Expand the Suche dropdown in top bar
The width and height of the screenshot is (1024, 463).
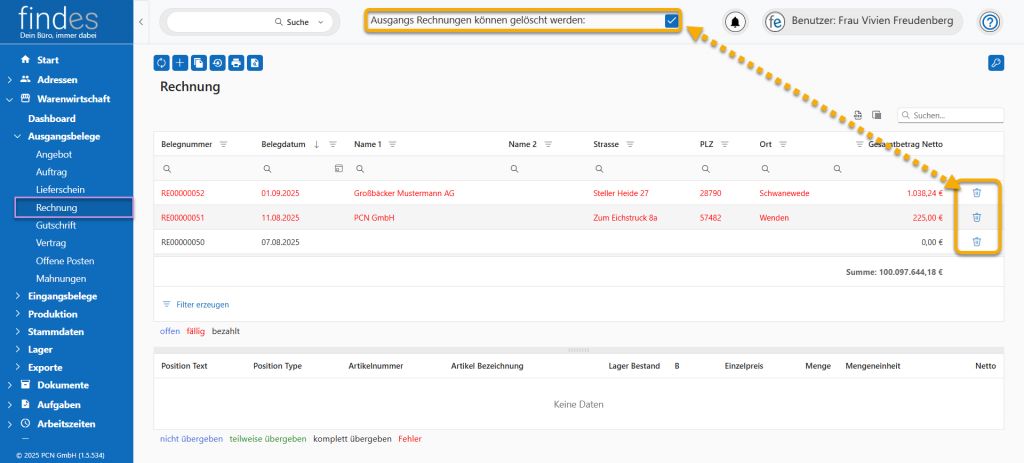pyautogui.click(x=320, y=22)
